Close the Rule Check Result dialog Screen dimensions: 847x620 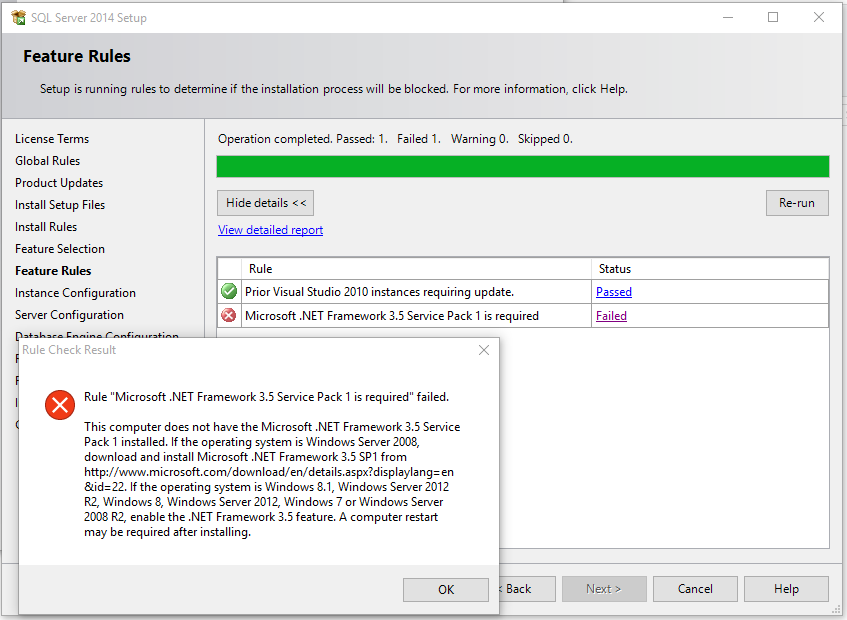pyautogui.click(x=483, y=350)
